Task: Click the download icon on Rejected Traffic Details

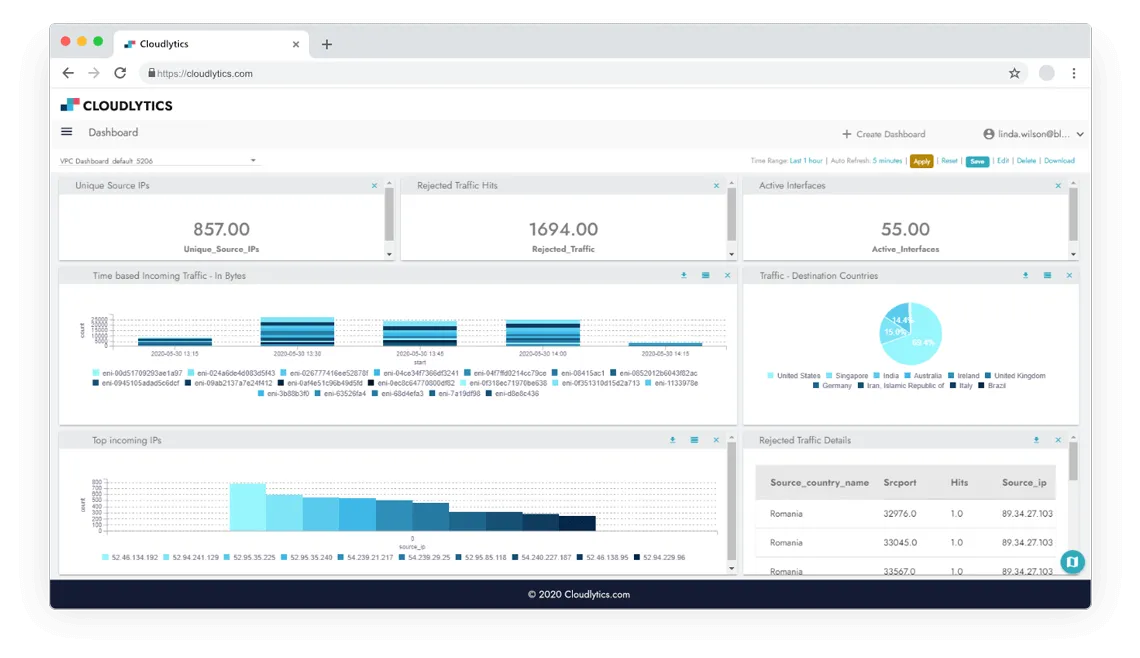Action: (x=1036, y=439)
